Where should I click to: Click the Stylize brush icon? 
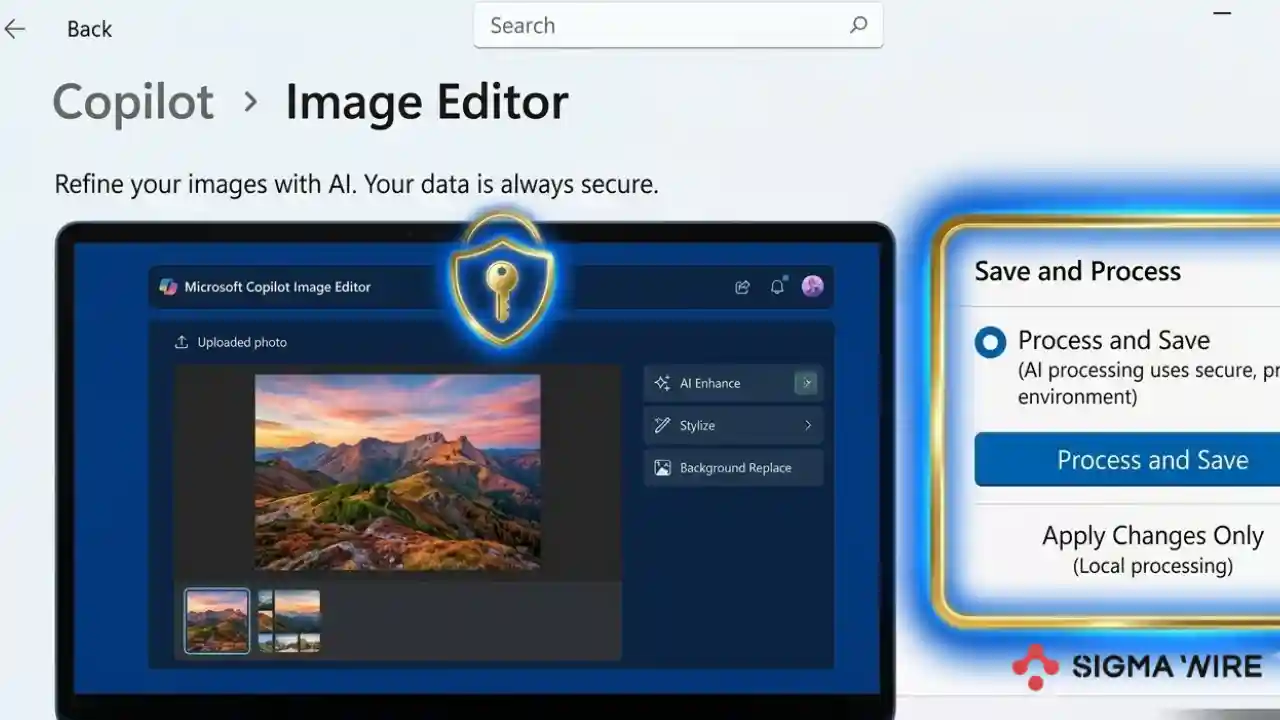662,425
